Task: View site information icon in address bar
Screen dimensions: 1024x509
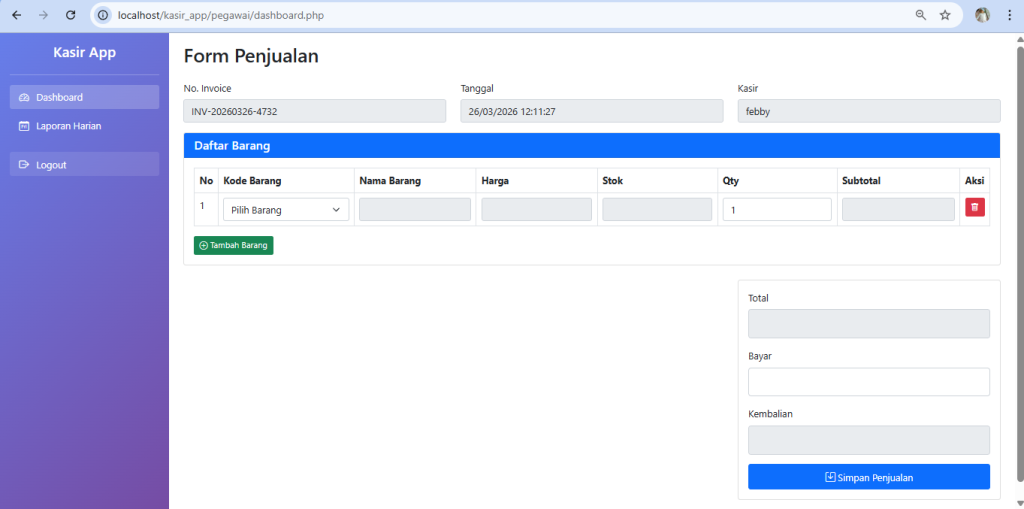Action: pyautogui.click(x=103, y=15)
